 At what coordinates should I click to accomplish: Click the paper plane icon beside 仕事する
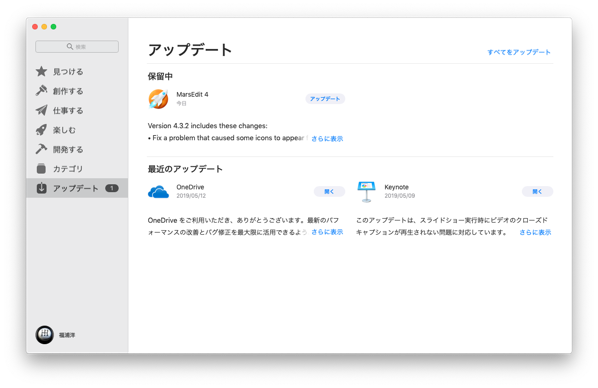coord(41,110)
